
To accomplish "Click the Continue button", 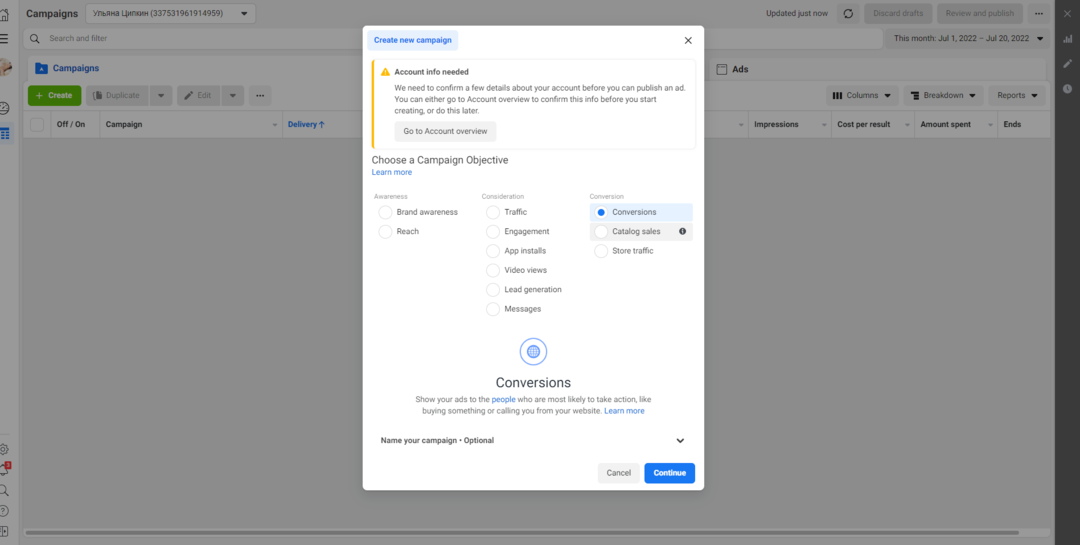I will [x=669, y=473].
